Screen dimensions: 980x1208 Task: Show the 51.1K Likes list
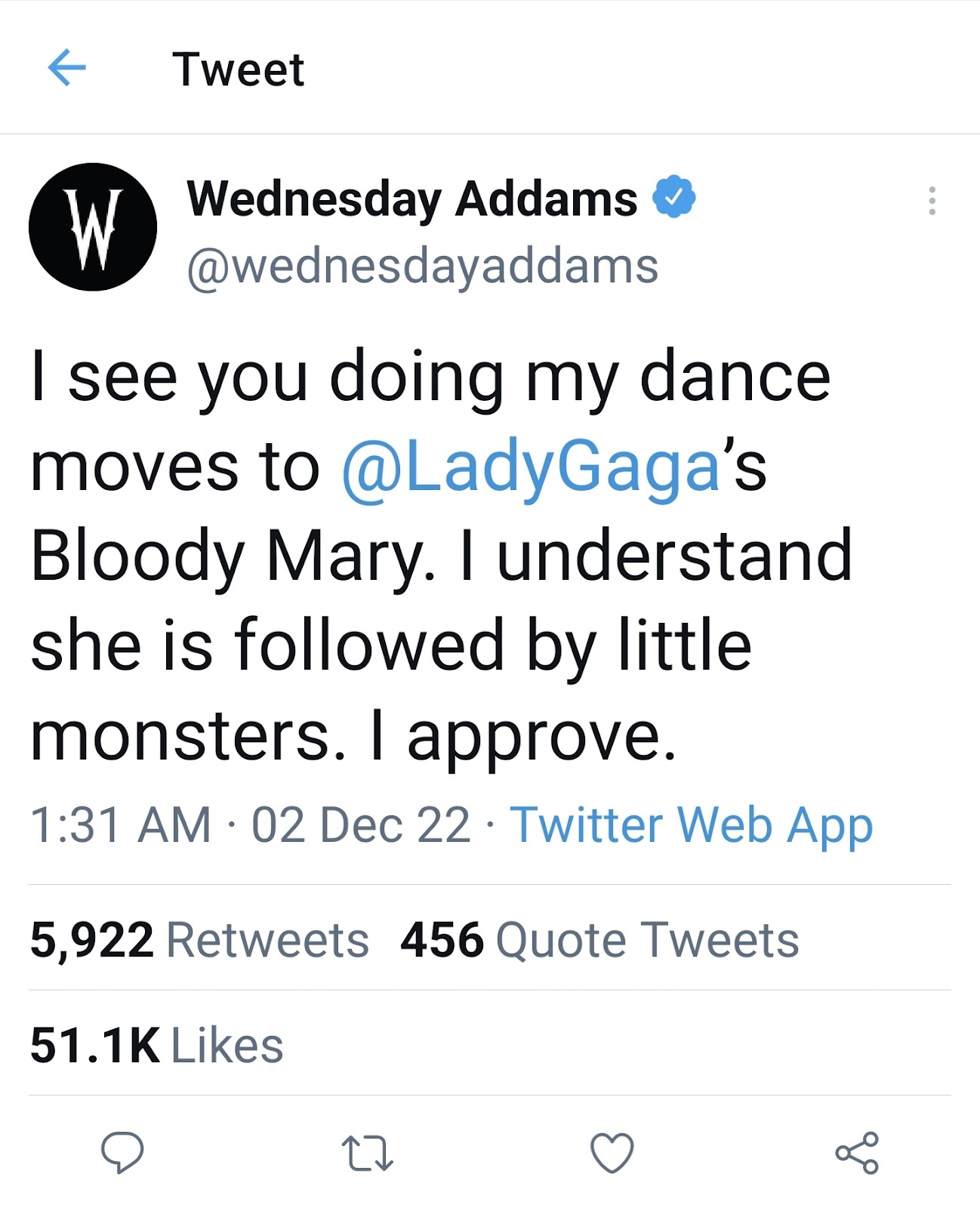pyautogui.click(x=156, y=1046)
